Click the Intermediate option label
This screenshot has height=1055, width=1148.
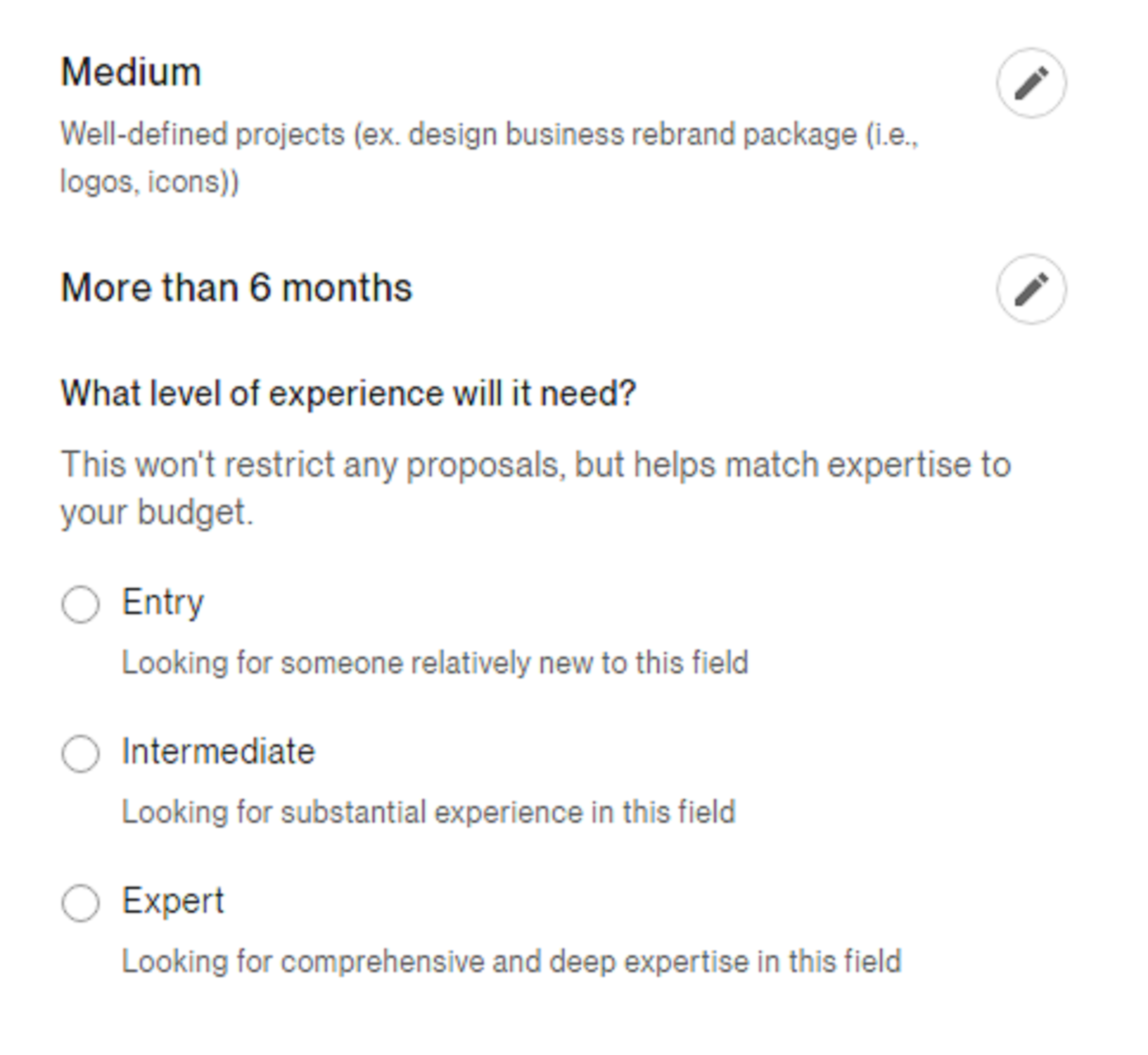tap(218, 751)
